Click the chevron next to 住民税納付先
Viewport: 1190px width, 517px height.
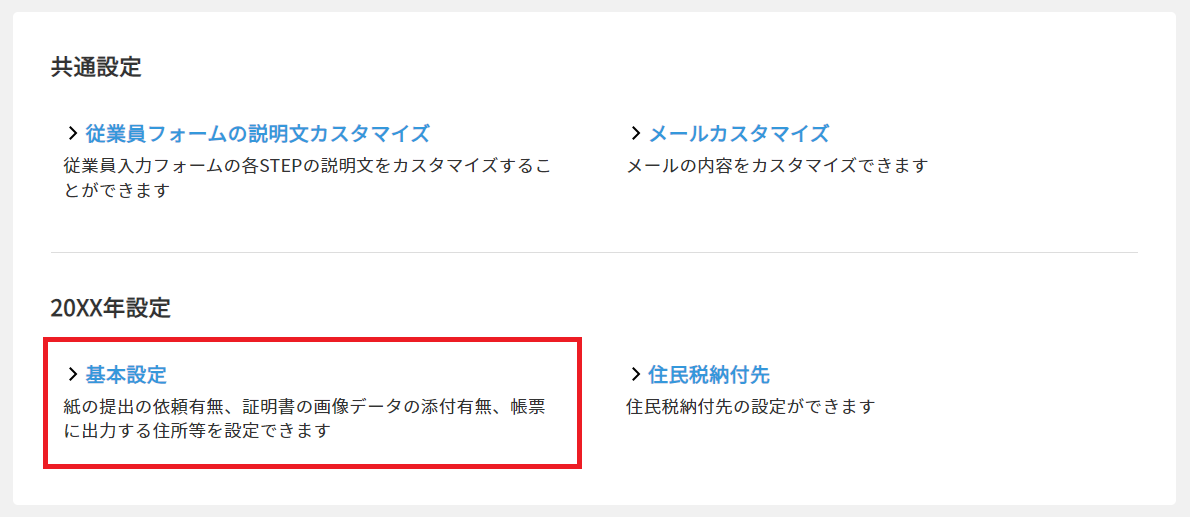click(635, 375)
